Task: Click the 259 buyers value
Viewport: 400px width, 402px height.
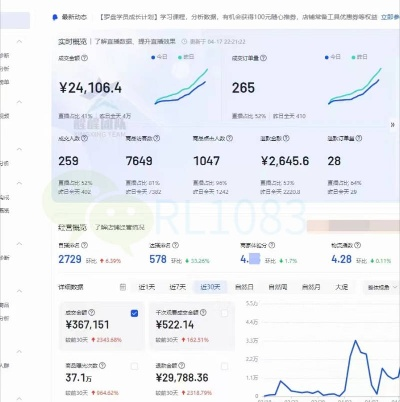Action: tap(68, 161)
